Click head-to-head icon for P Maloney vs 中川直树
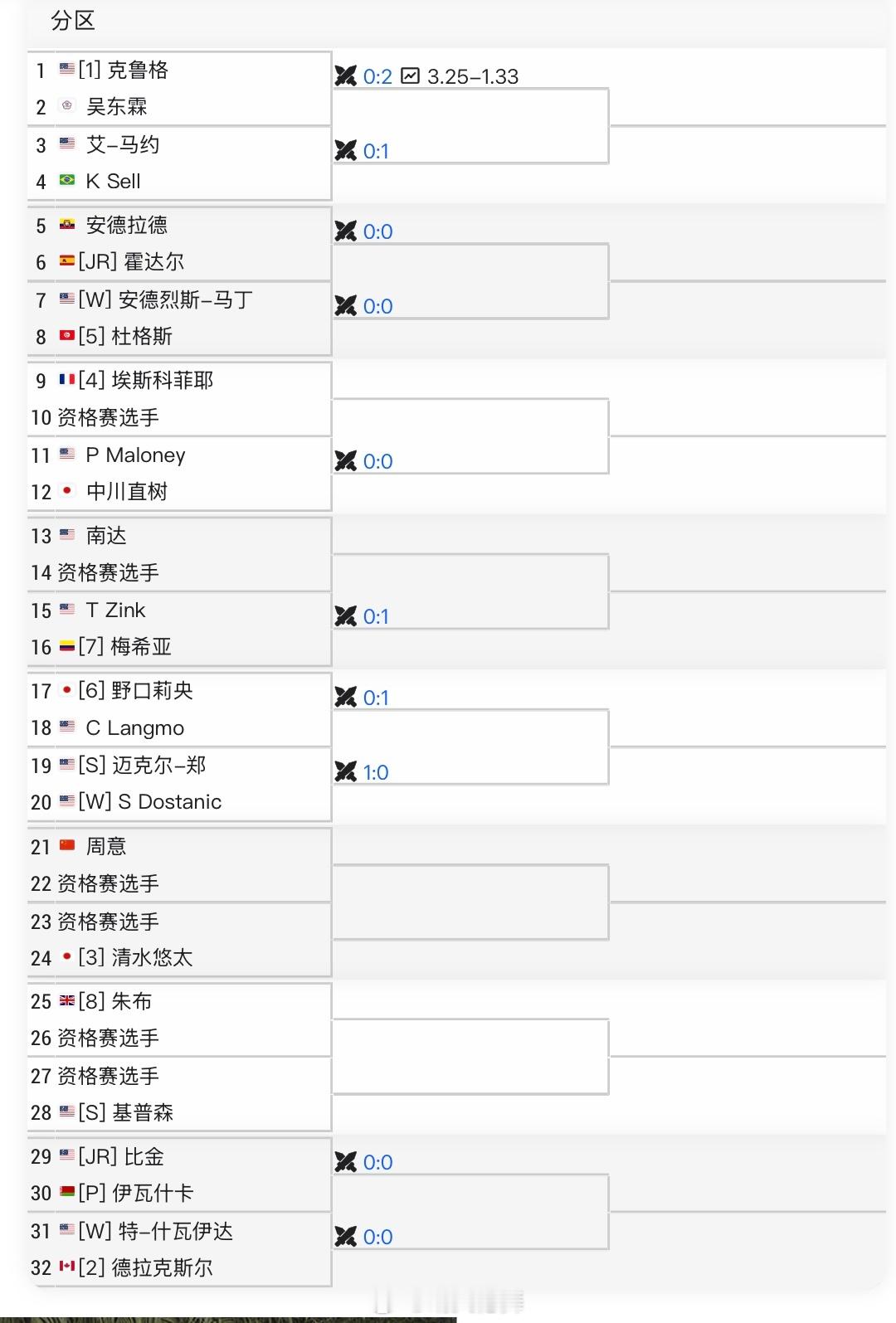This screenshot has width=896, height=1323. [345, 461]
